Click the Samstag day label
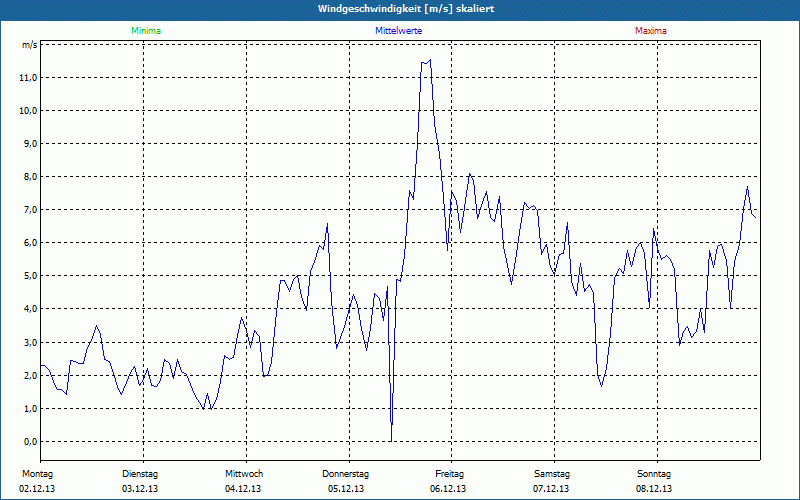The width and height of the screenshot is (800, 500). 552,474
